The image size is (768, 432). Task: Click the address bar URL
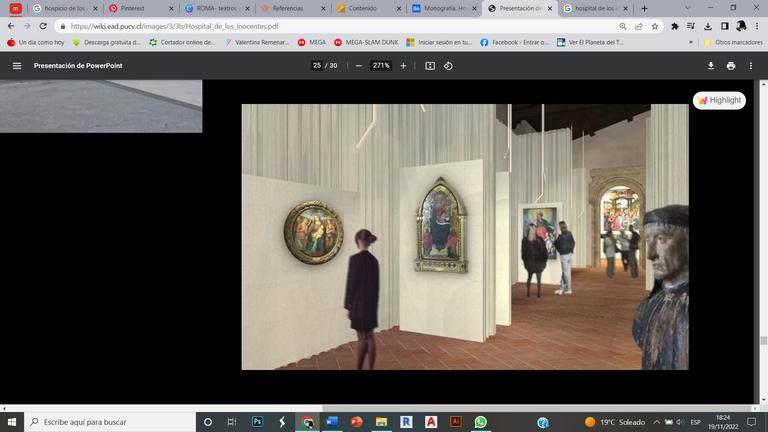coord(174,26)
